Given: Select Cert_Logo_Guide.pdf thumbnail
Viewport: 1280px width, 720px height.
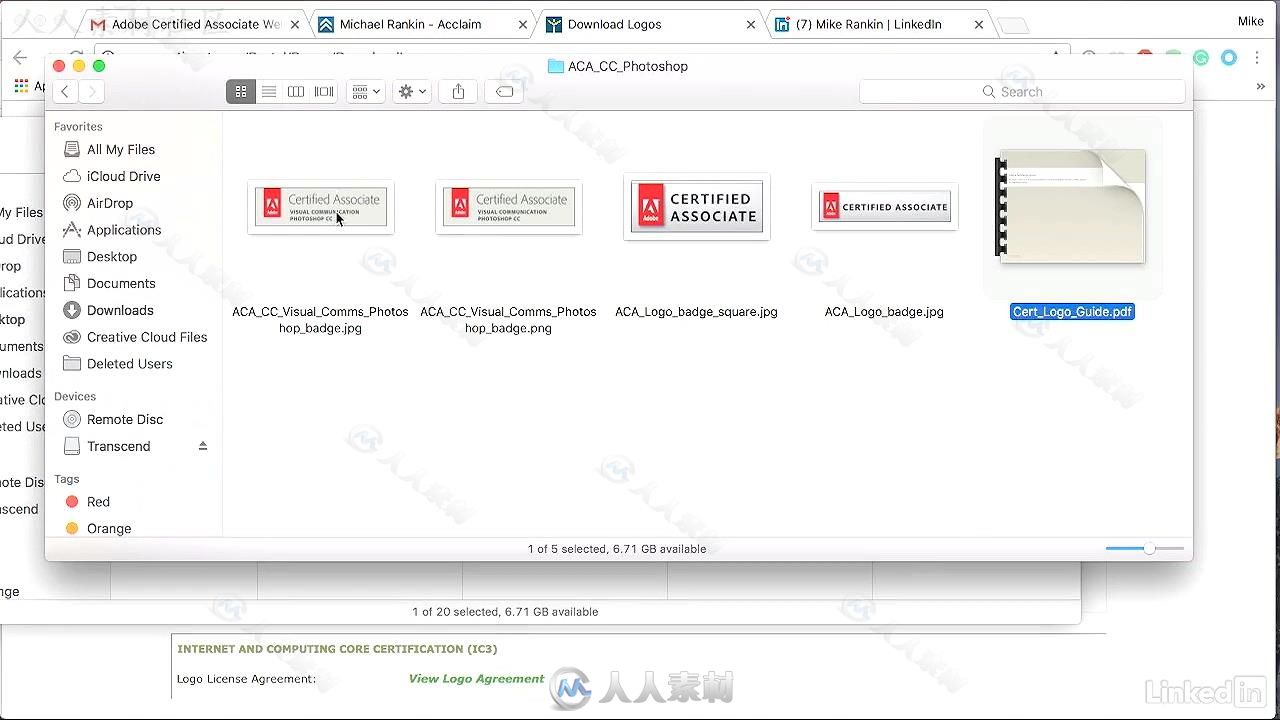Looking at the screenshot, I should point(1072,207).
